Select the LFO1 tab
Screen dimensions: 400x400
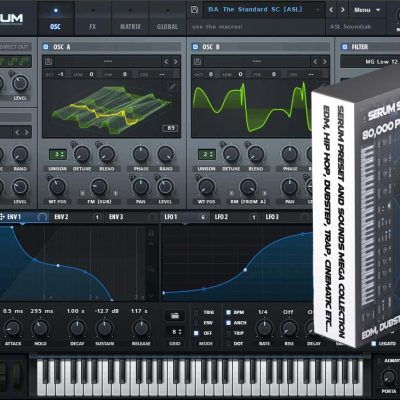(x=185, y=217)
